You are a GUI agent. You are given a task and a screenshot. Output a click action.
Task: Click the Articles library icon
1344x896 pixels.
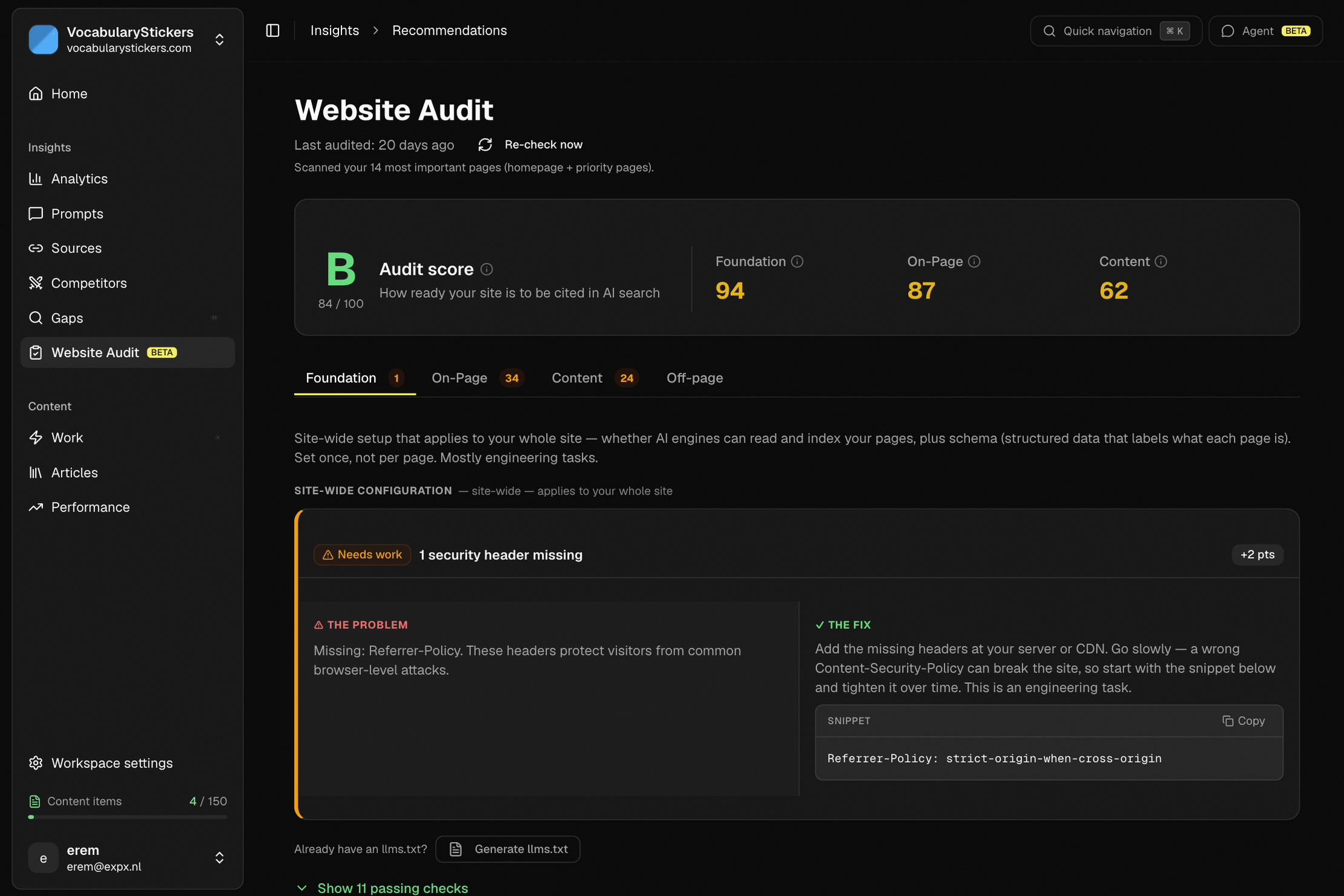(36, 472)
